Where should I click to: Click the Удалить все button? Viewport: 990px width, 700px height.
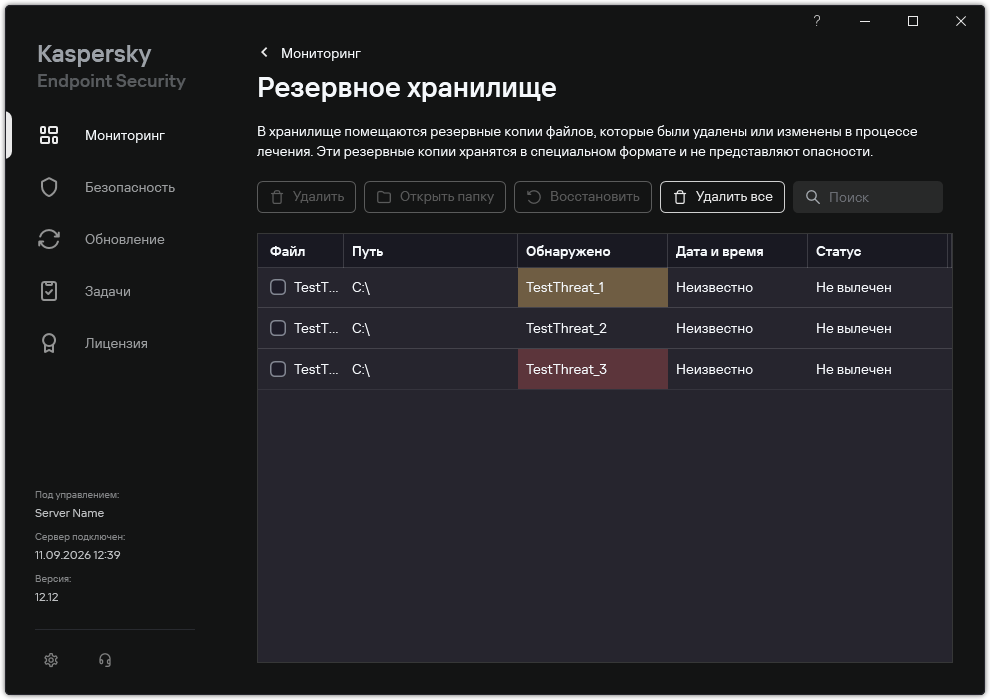point(722,197)
